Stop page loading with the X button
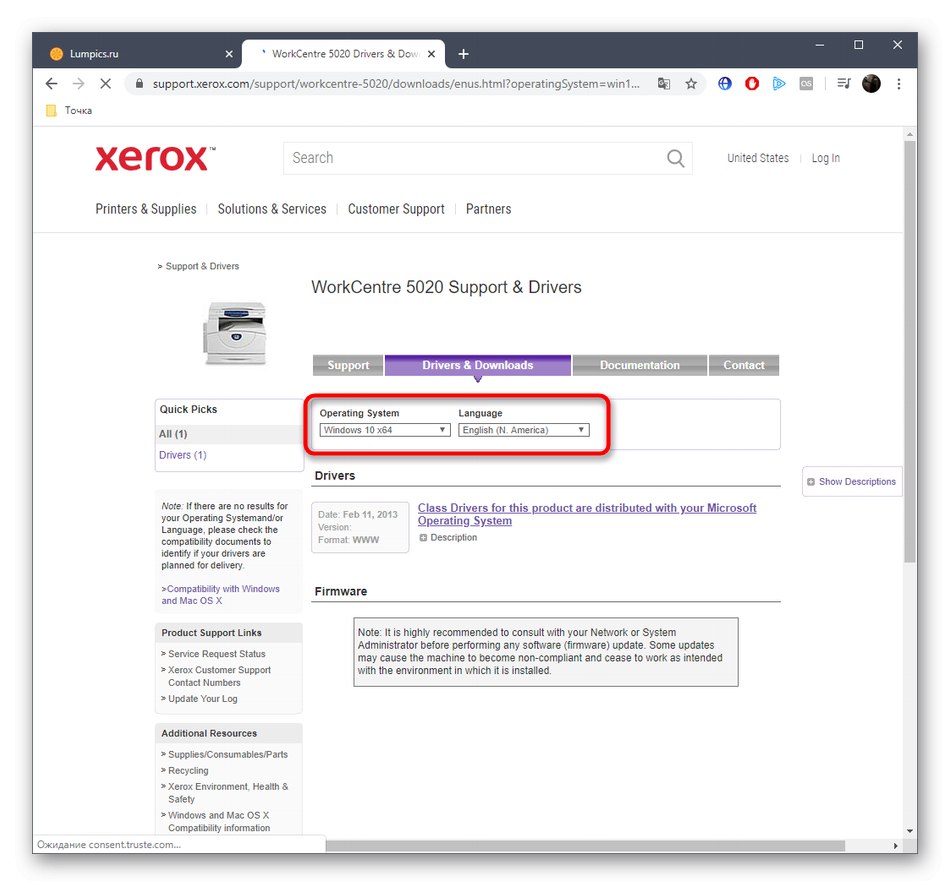950x886 pixels. tap(105, 84)
